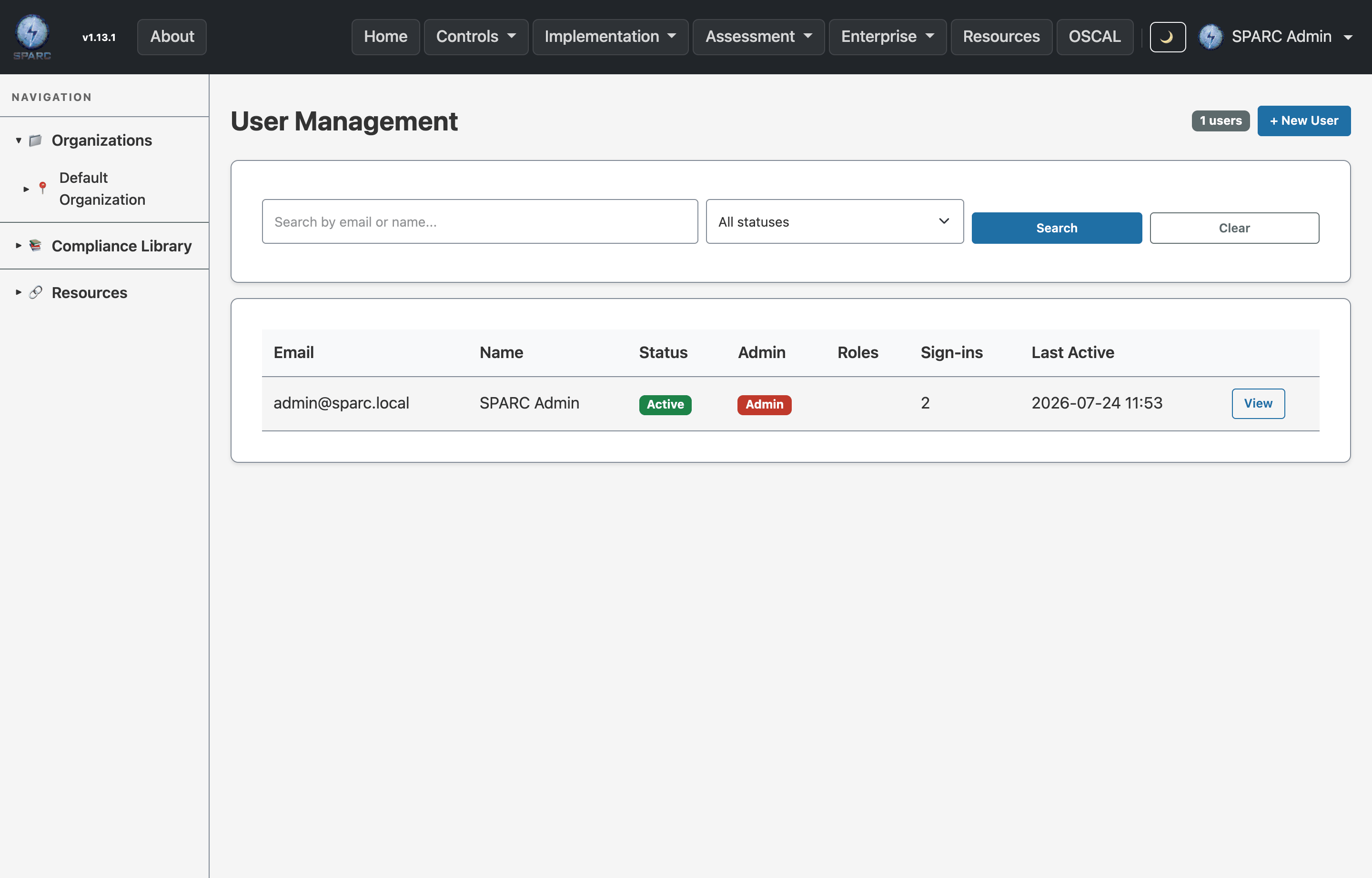This screenshot has width=1372, height=878.
Task: Click the SPARC Admin name cell
Action: coord(529,403)
